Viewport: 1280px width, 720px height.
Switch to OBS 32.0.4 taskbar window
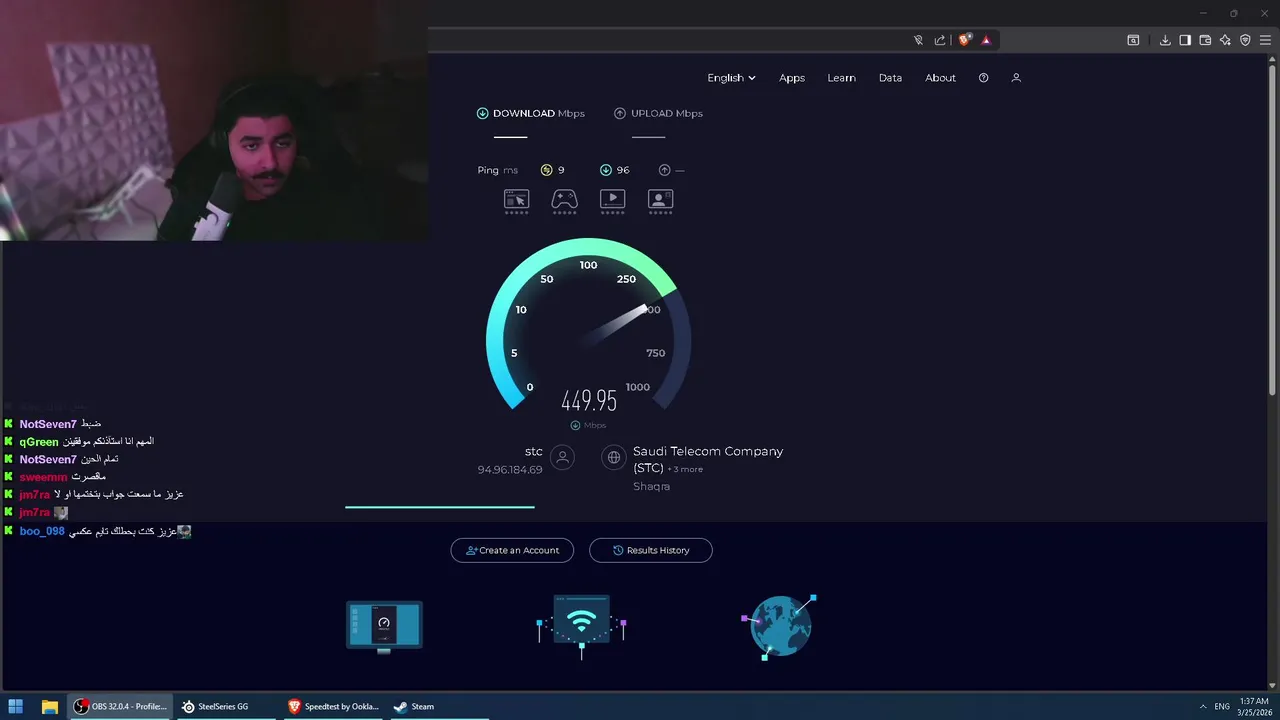[x=120, y=706]
